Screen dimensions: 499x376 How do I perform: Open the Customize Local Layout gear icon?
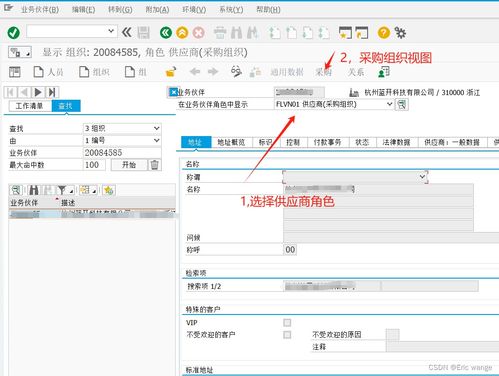coord(400,33)
